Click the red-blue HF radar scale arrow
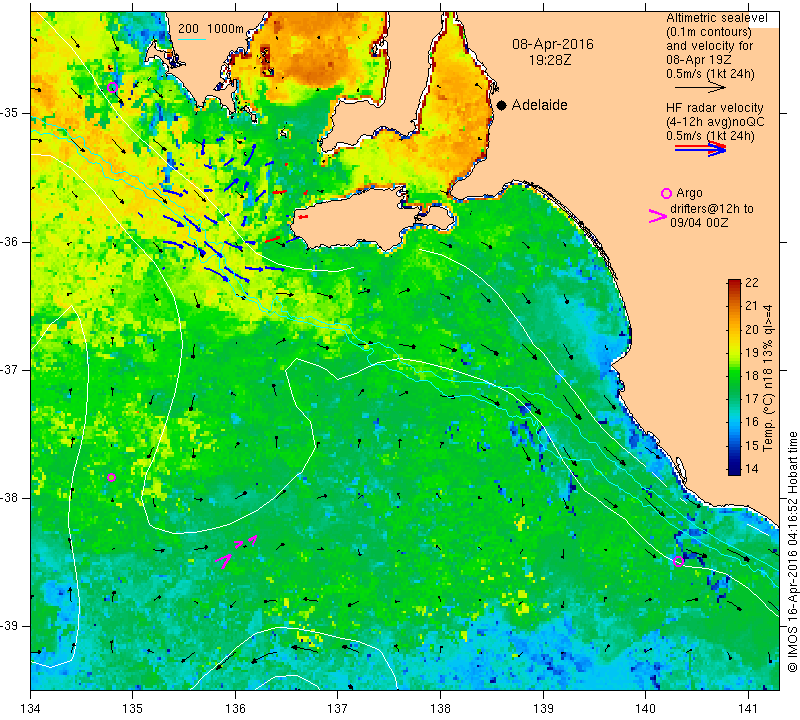Image resolution: width=800 pixels, height=720 pixels. pos(701,149)
